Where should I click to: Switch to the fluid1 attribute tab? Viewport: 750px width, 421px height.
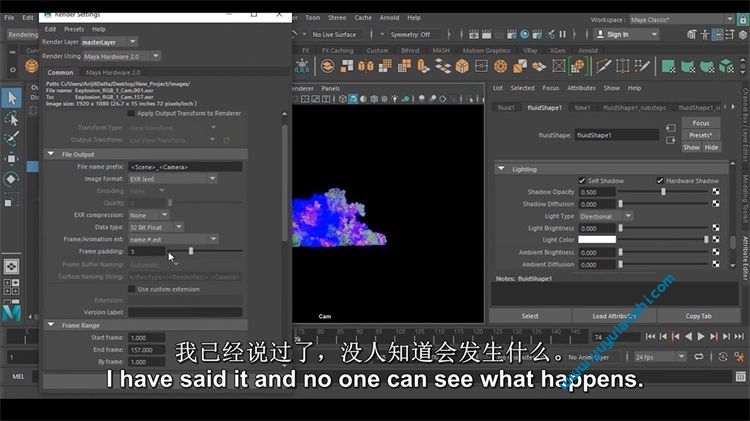pyautogui.click(x=506, y=108)
